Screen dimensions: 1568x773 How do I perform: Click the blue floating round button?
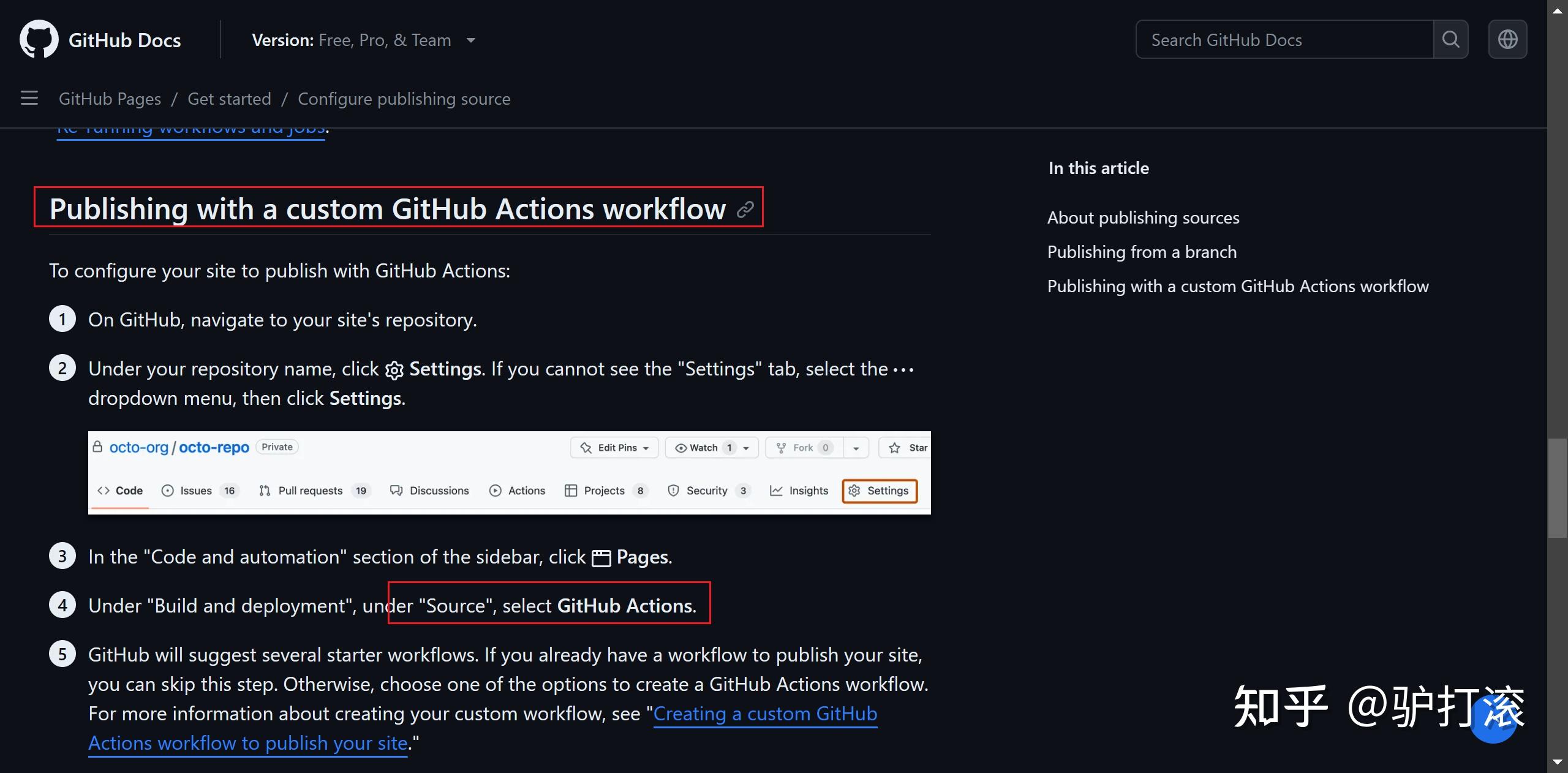(x=1493, y=719)
